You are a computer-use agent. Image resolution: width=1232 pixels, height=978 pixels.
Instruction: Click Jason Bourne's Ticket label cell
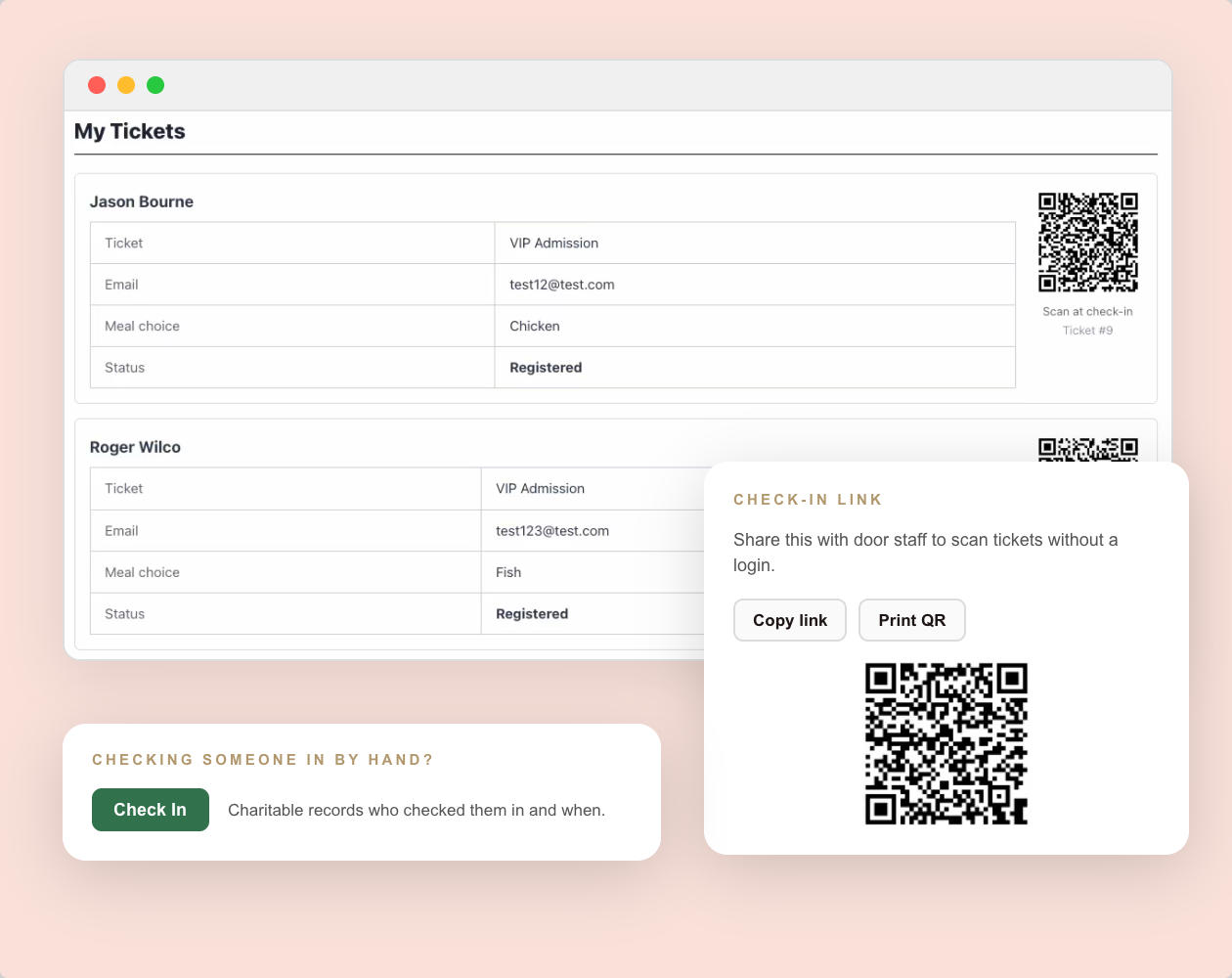tap(292, 243)
